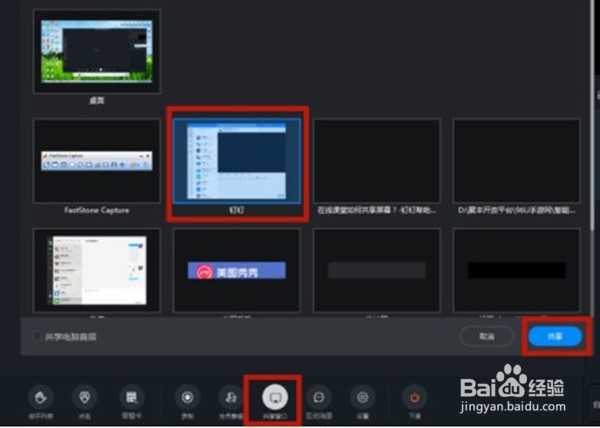Mute everyone with the 全员静音 icon
600x428 pixels.
point(231,397)
